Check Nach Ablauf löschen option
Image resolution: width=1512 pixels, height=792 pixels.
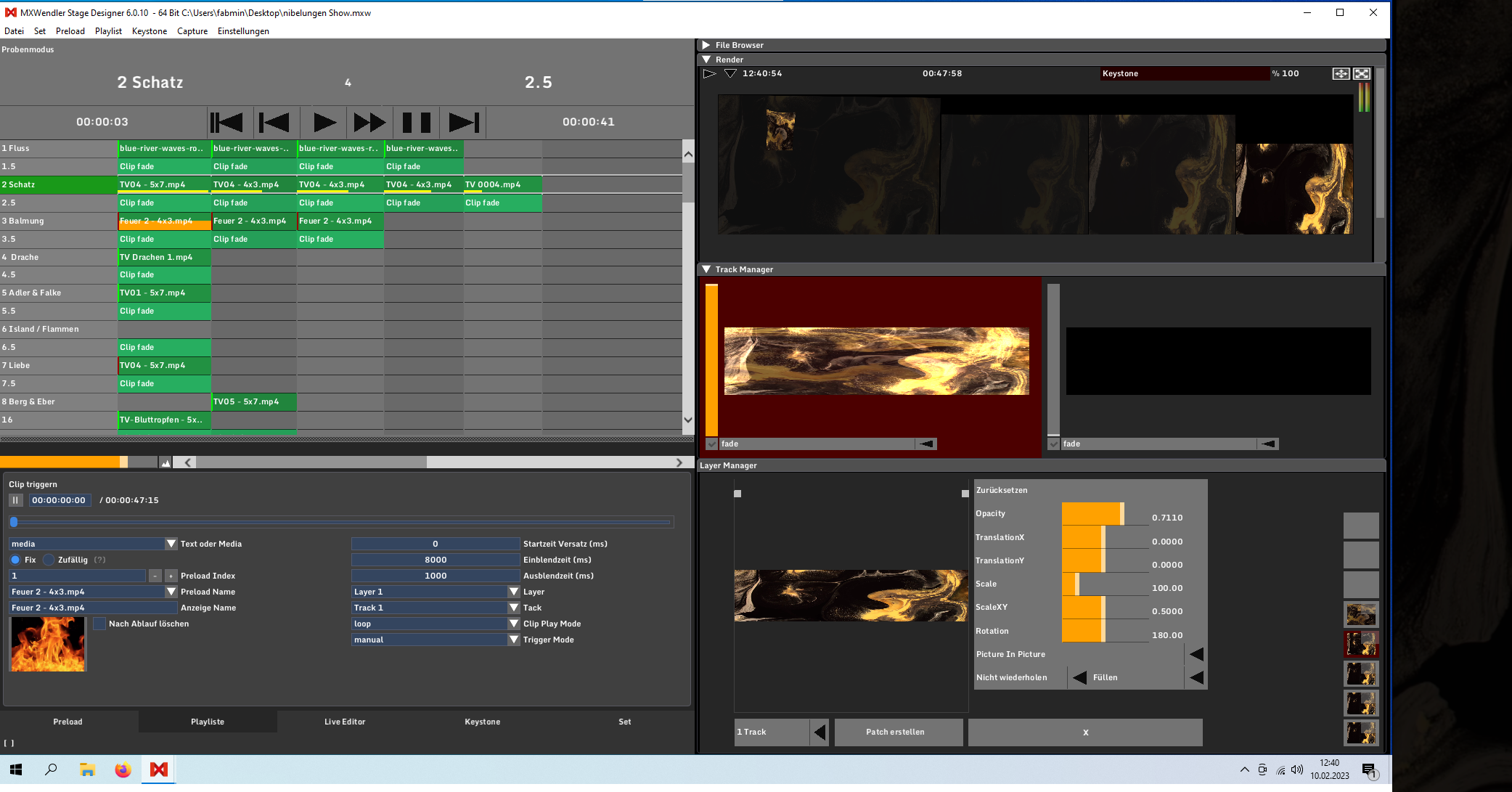99,623
